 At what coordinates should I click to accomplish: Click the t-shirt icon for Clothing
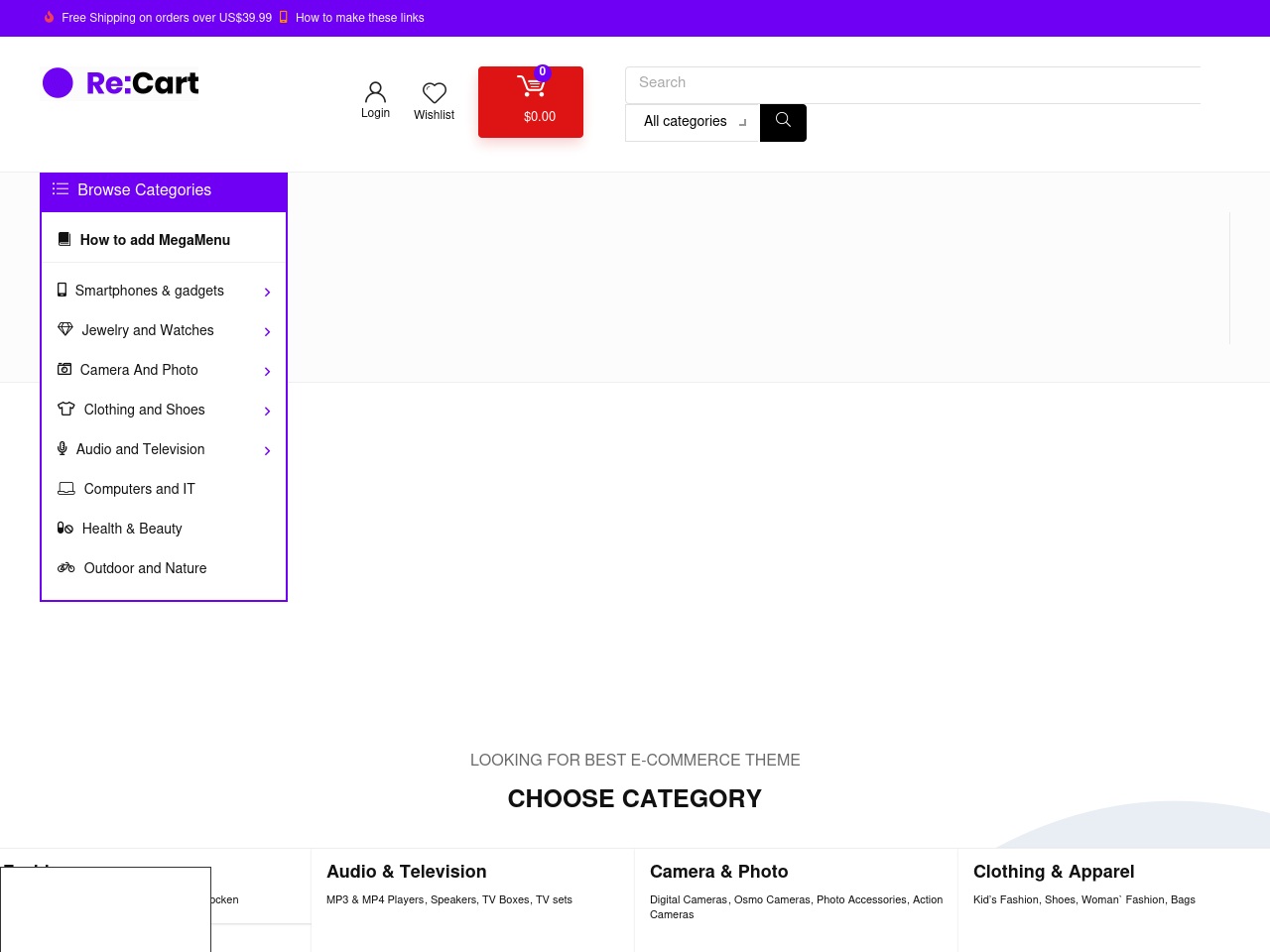click(x=66, y=409)
